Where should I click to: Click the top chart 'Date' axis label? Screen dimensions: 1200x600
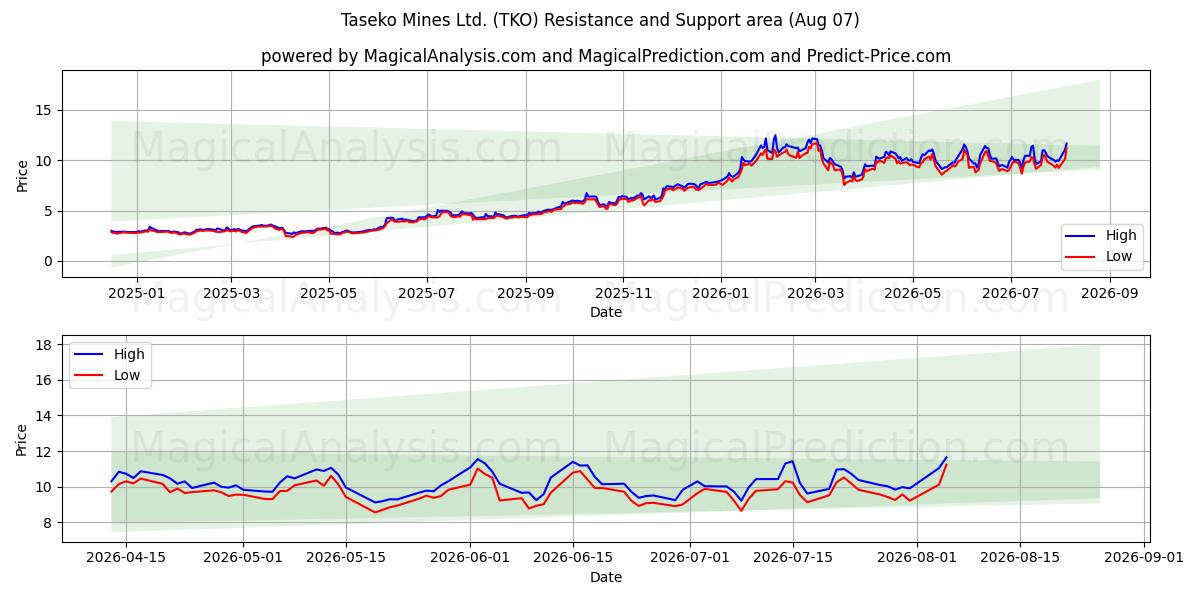coord(606,312)
